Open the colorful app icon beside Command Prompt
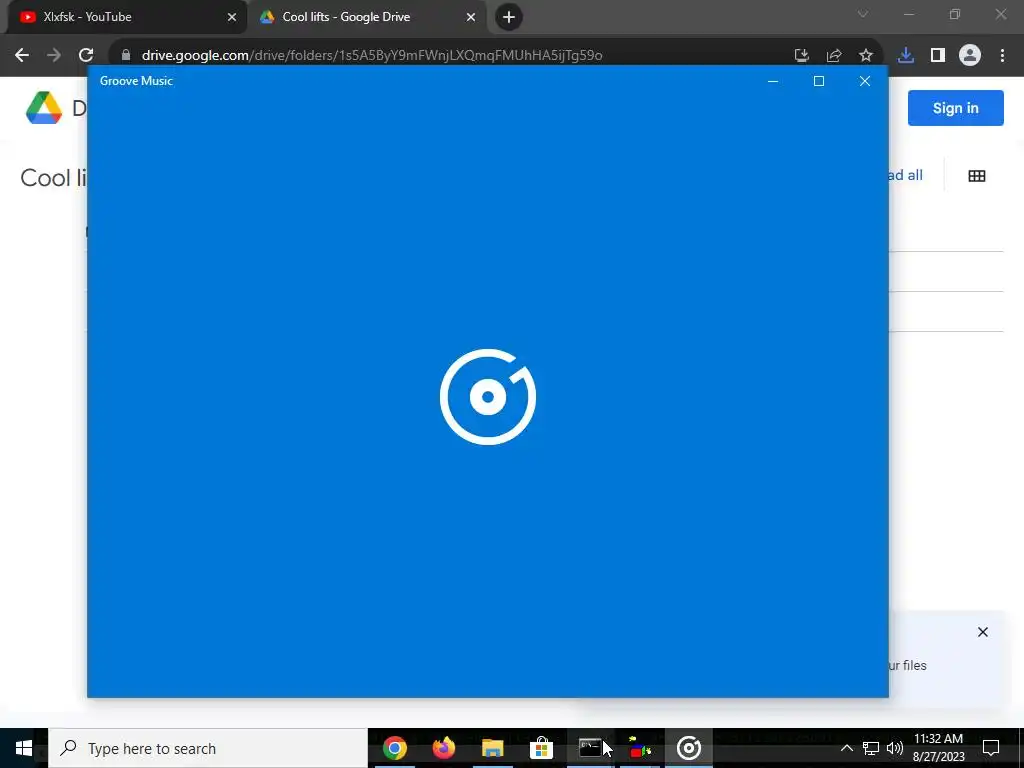 click(640, 748)
